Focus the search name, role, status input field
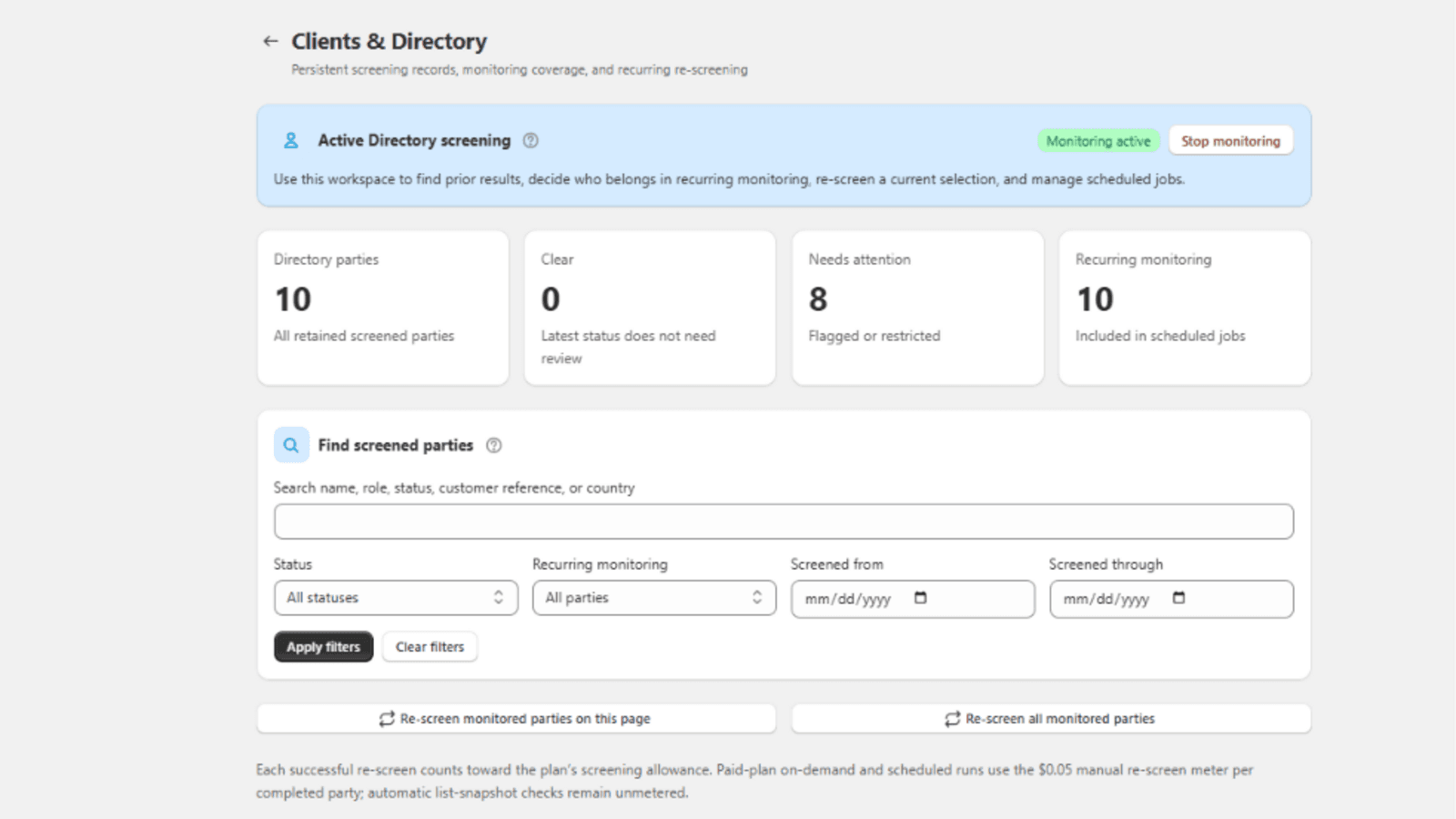 click(x=784, y=521)
